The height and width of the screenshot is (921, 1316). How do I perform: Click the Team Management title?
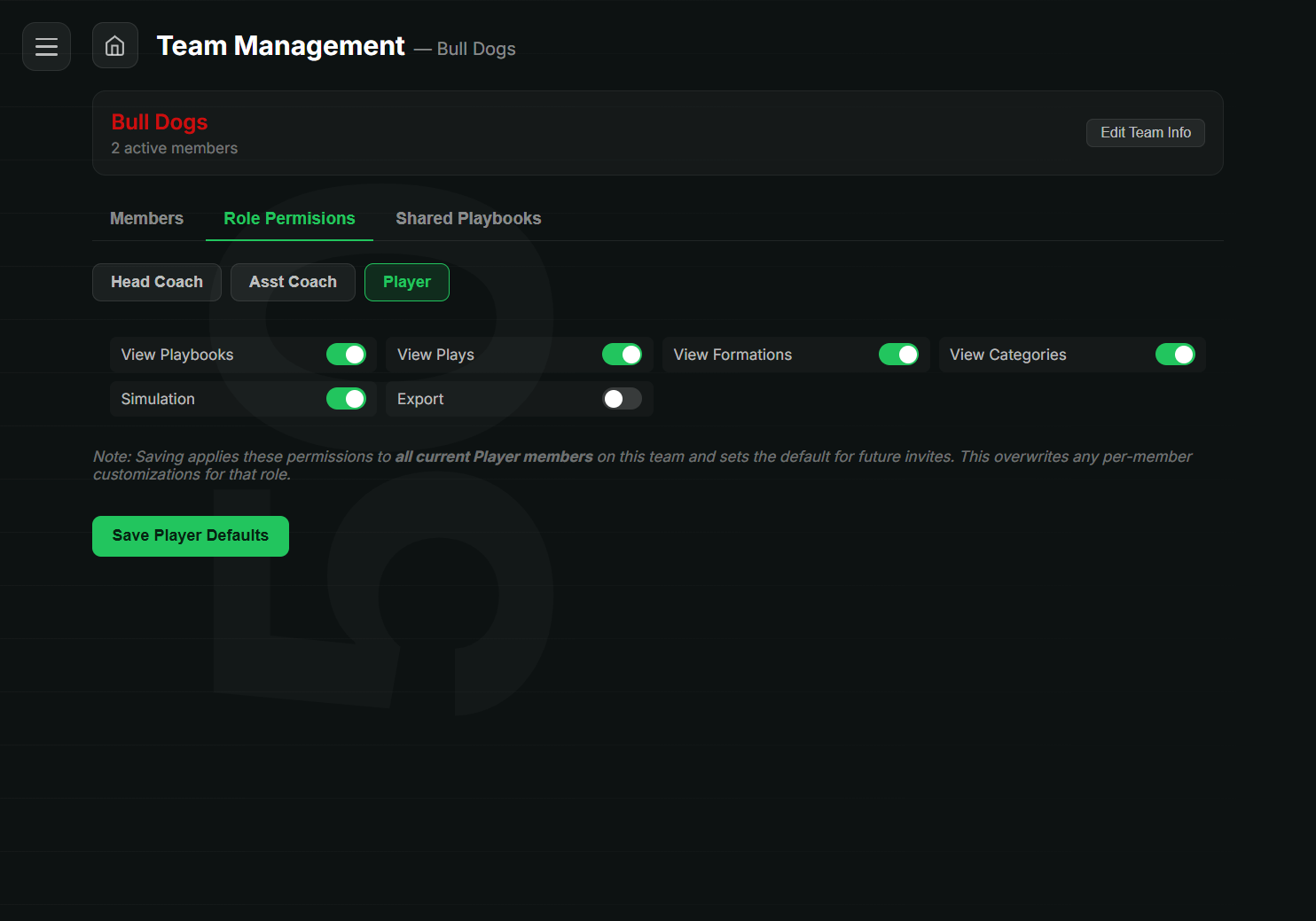click(x=280, y=46)
